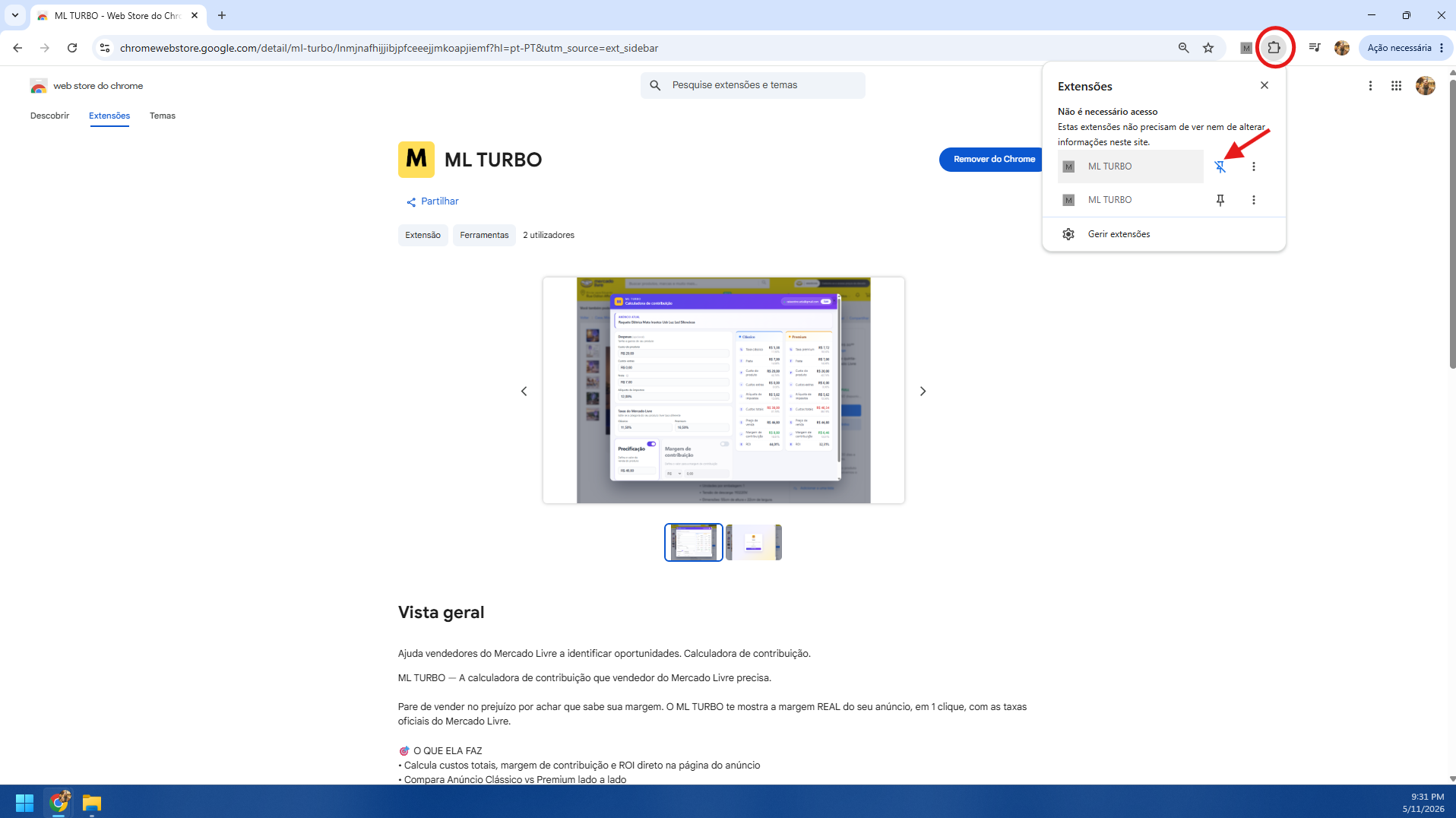Switch to the Extensões tab

[x=109, y=116]
